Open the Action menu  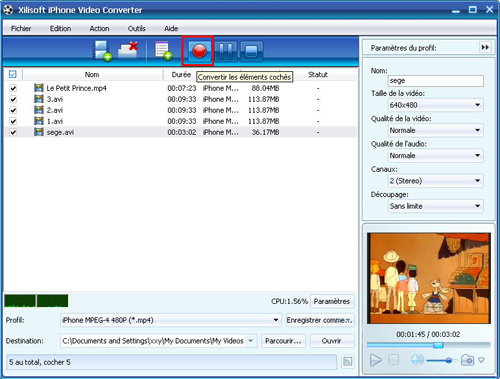pyautogui.click(x=99, y=28)
